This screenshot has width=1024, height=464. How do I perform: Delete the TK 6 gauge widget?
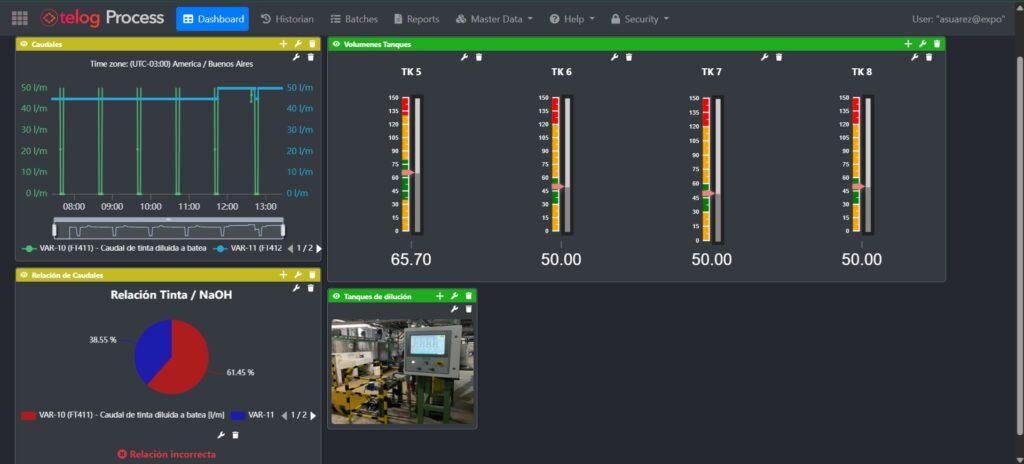628,57
